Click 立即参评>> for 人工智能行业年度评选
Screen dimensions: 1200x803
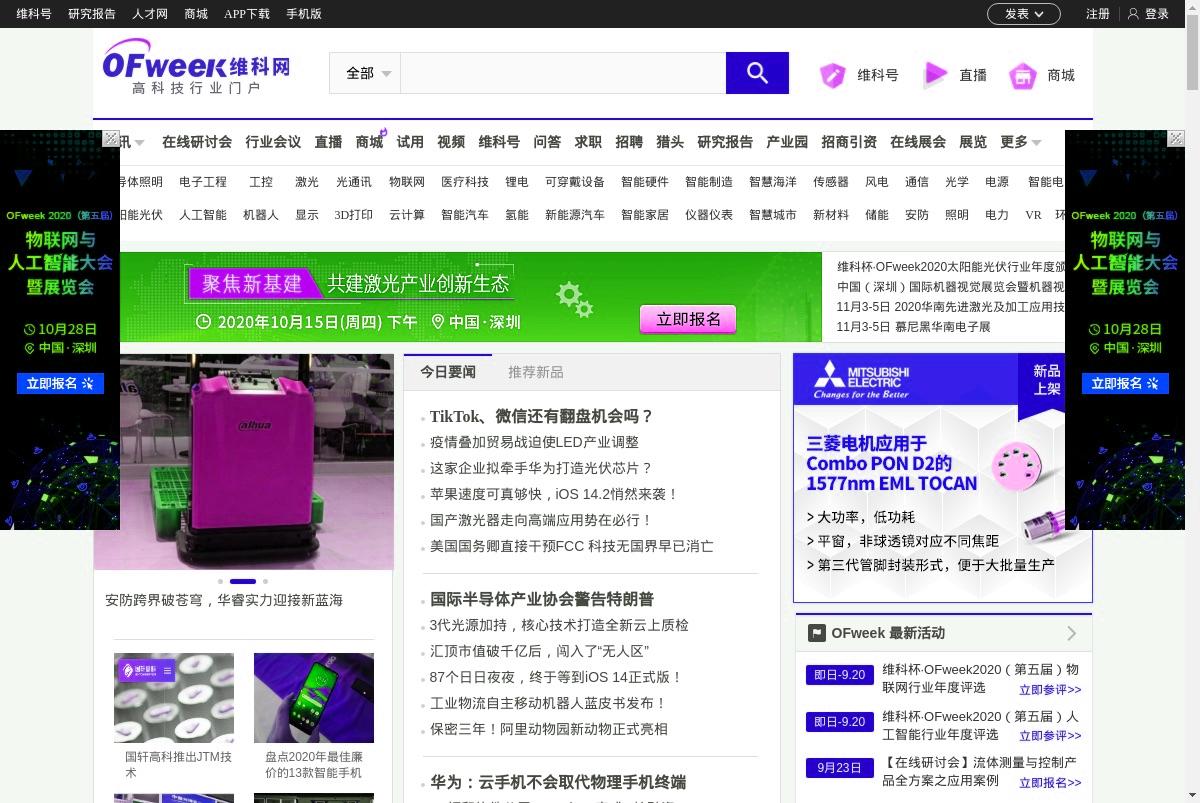coord(1050,736)
